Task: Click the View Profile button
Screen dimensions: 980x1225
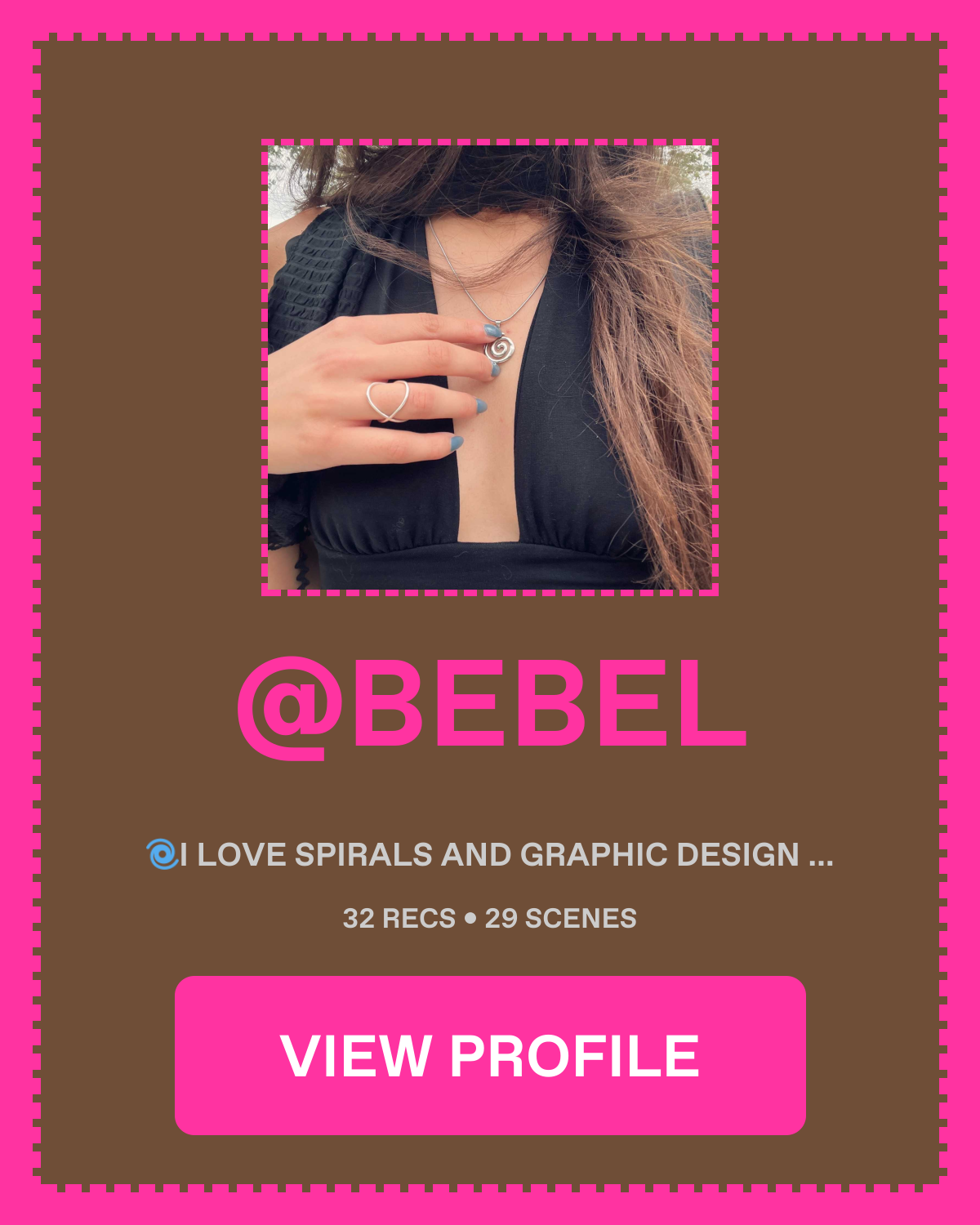Action: click(490, 1055)
